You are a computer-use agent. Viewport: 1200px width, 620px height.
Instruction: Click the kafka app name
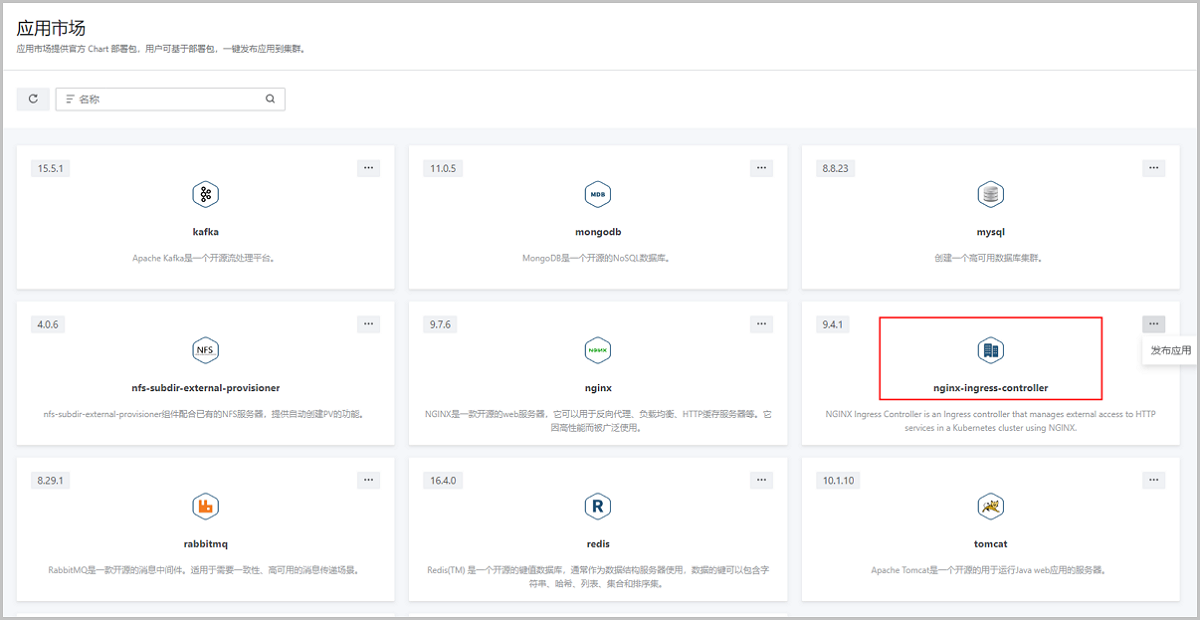(x=205, y=232)
